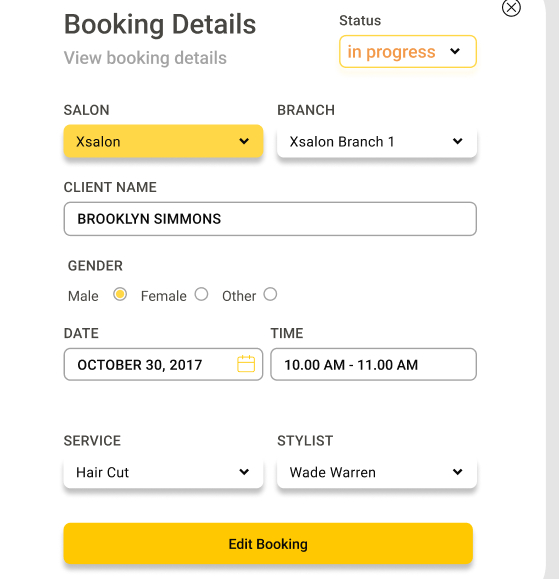Close the Booking Details dialog

(511, 7)
